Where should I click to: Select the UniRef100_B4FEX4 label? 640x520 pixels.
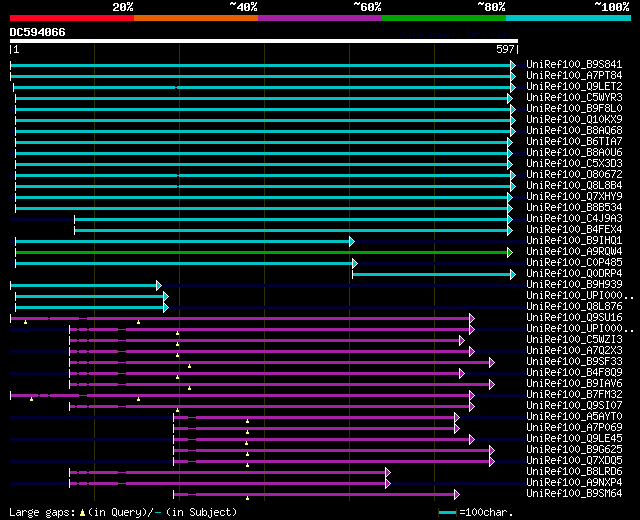coord(574,230)
